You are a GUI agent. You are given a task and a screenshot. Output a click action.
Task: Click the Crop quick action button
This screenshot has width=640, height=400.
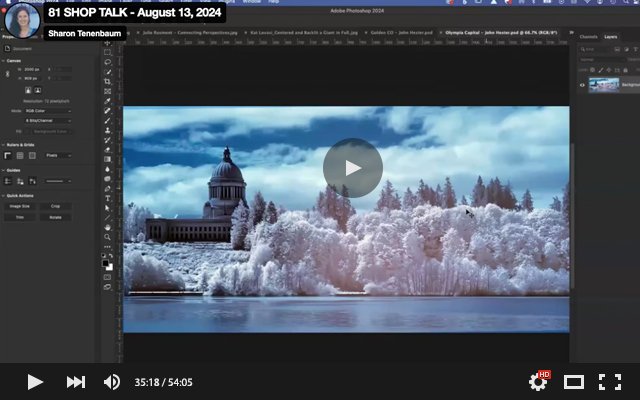[x=56, y=207]
